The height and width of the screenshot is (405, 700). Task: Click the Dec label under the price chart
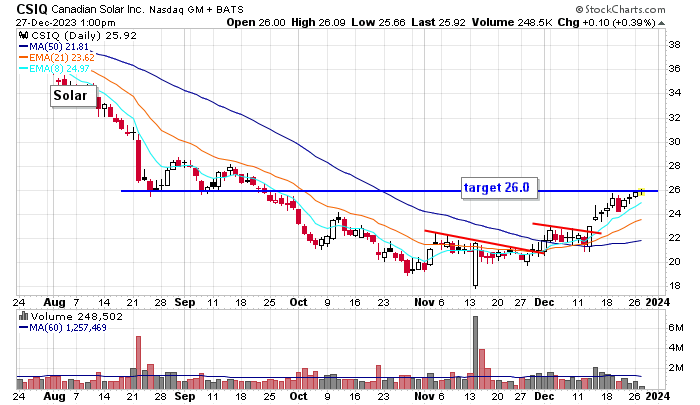(544, 302)
